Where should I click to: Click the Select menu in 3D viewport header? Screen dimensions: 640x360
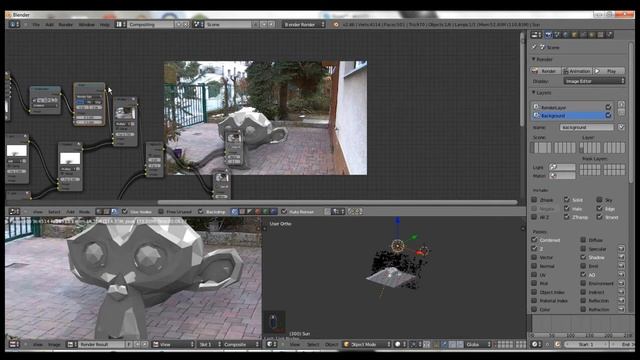tap(313, 344)
